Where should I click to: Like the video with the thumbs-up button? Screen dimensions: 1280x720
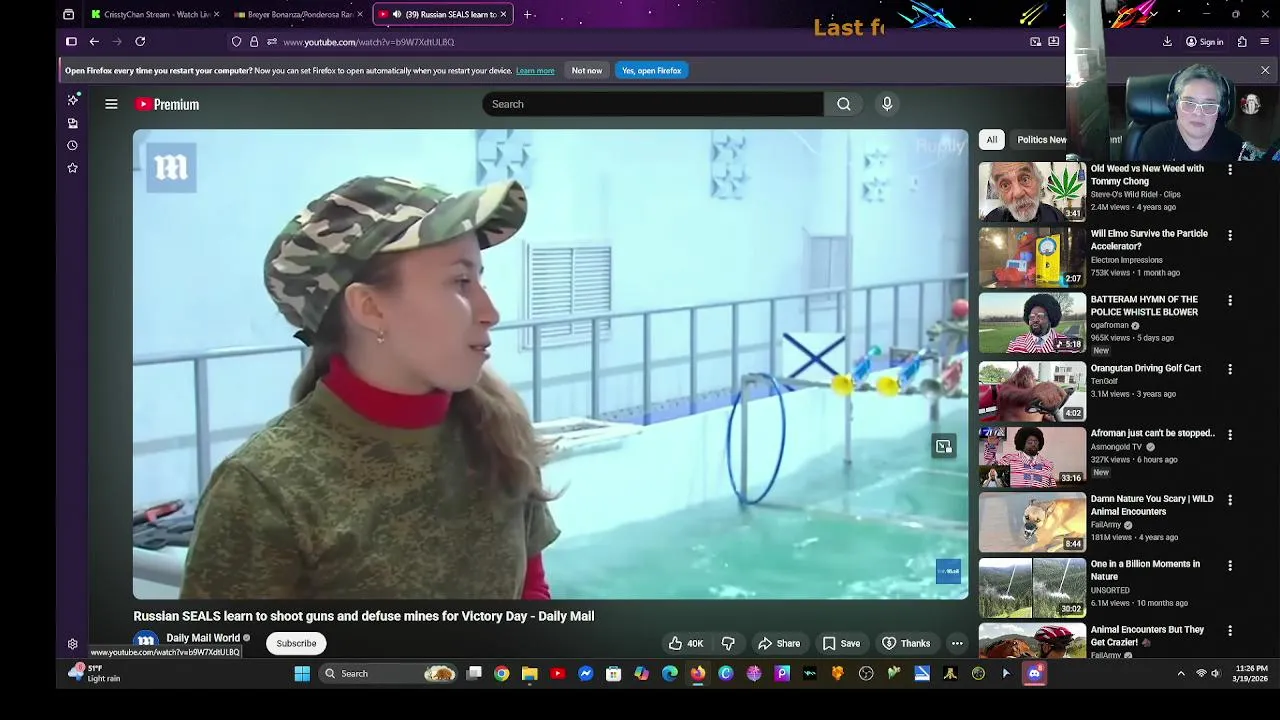tap(686, 644)
